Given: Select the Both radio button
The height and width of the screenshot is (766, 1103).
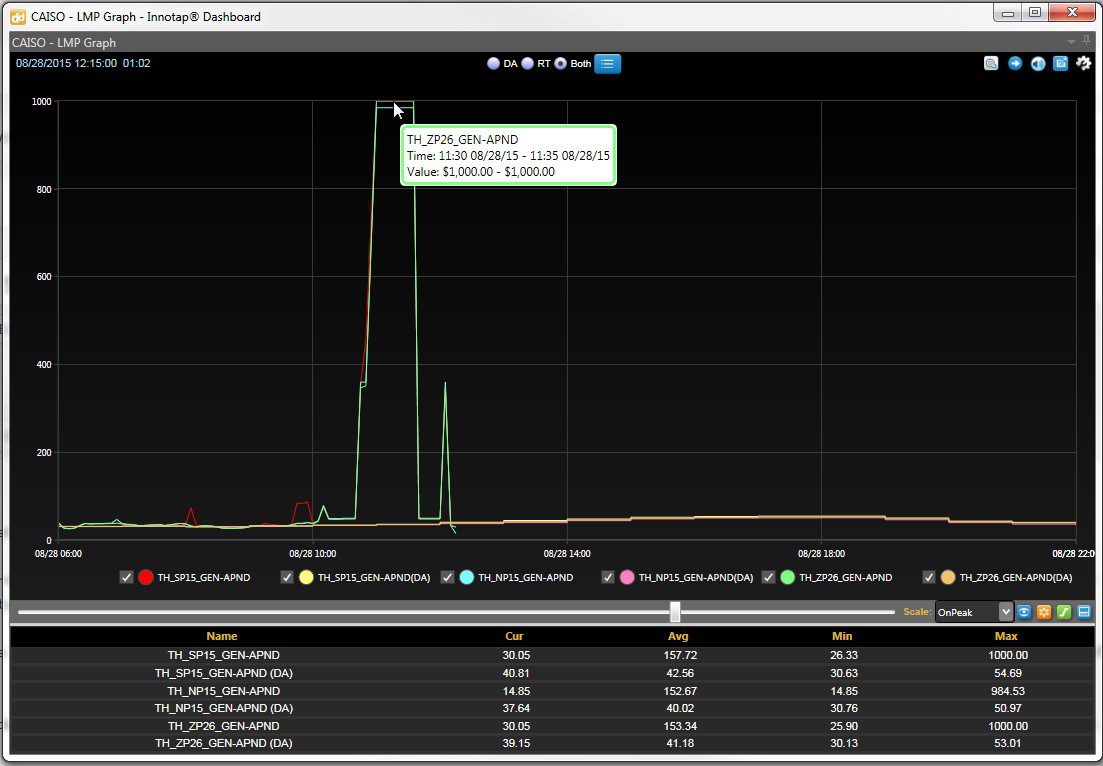Looking at the screenshot, I should pyautogui.click(x=560, y=63).
